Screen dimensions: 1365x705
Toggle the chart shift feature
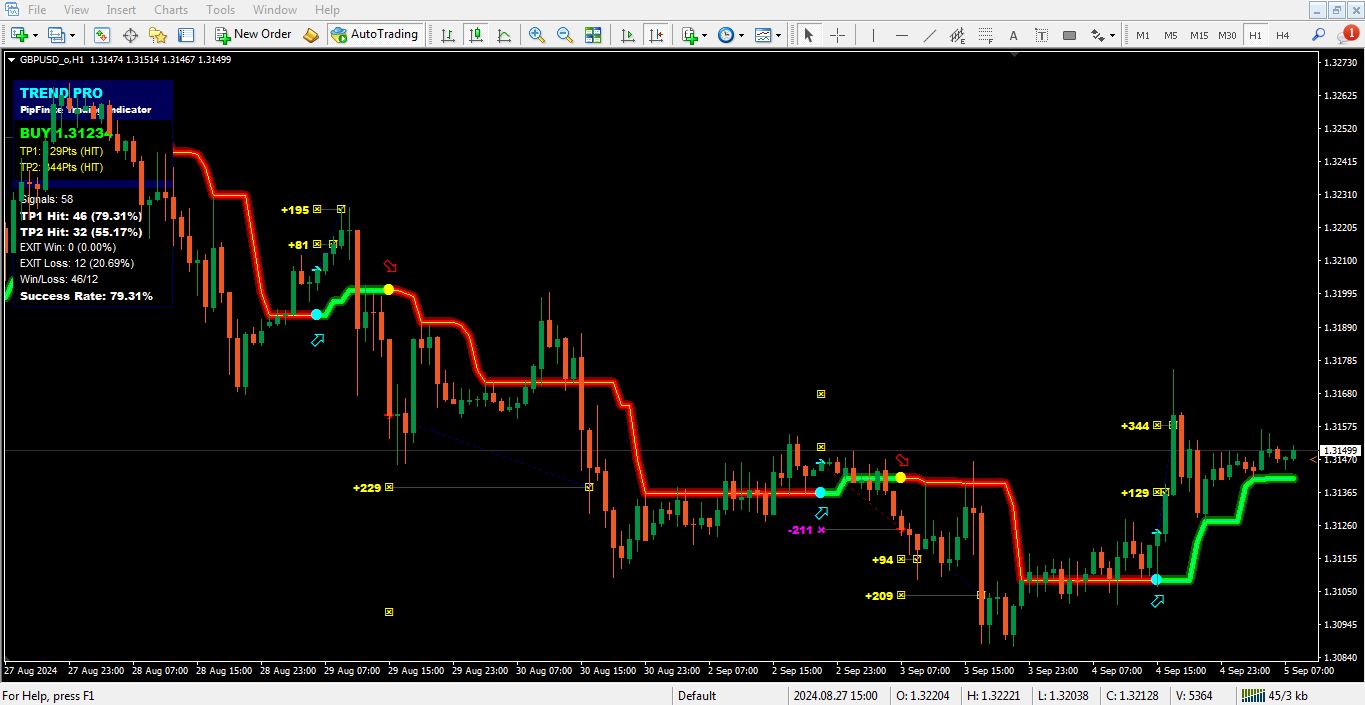click(x=655, y=35)
